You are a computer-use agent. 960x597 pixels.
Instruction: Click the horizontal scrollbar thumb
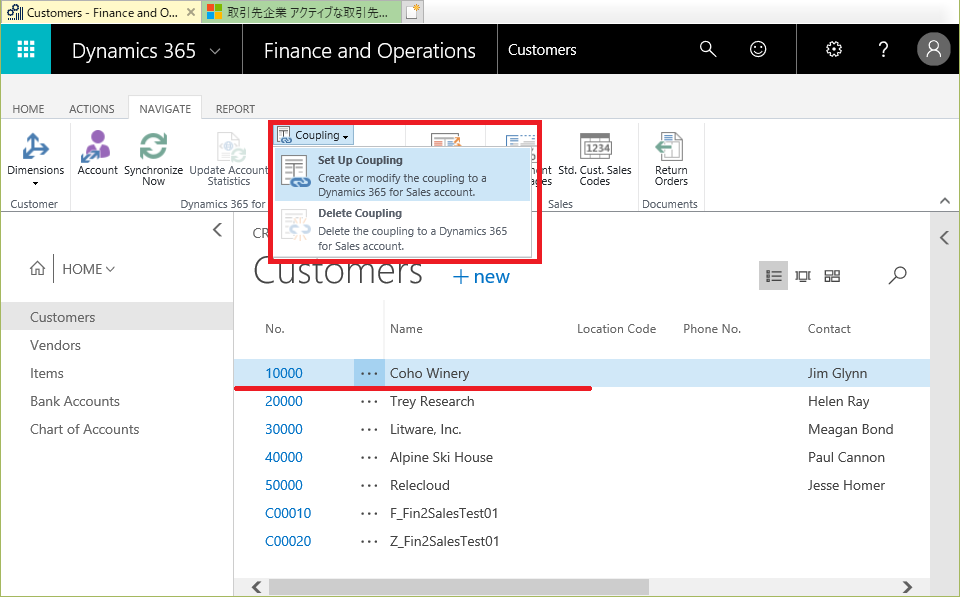pos(458,587)
